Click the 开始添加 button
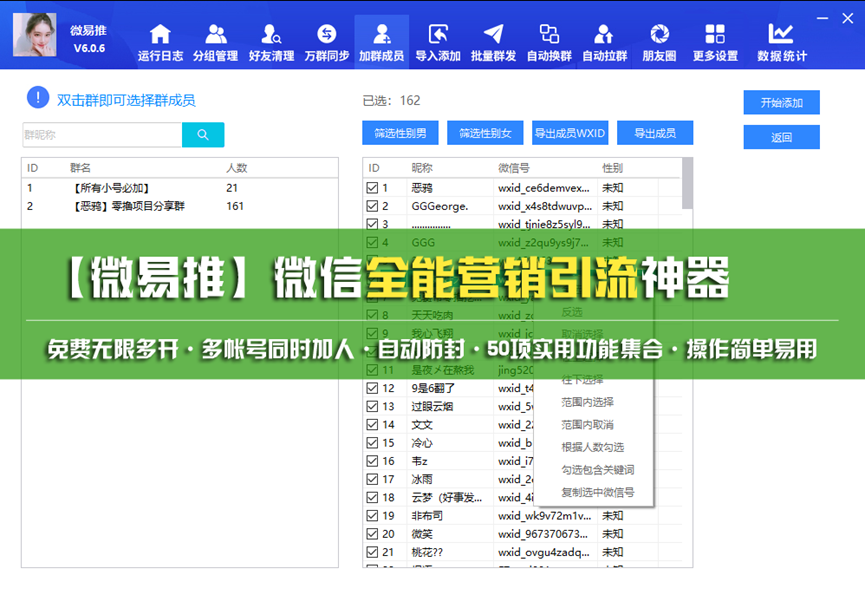 click(781, 103)
